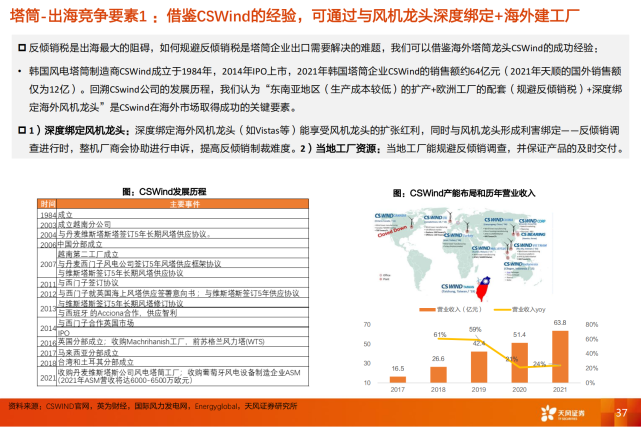Select the 1984 成立 table row
Screen dimensions: 641x427
click(173, 214)
